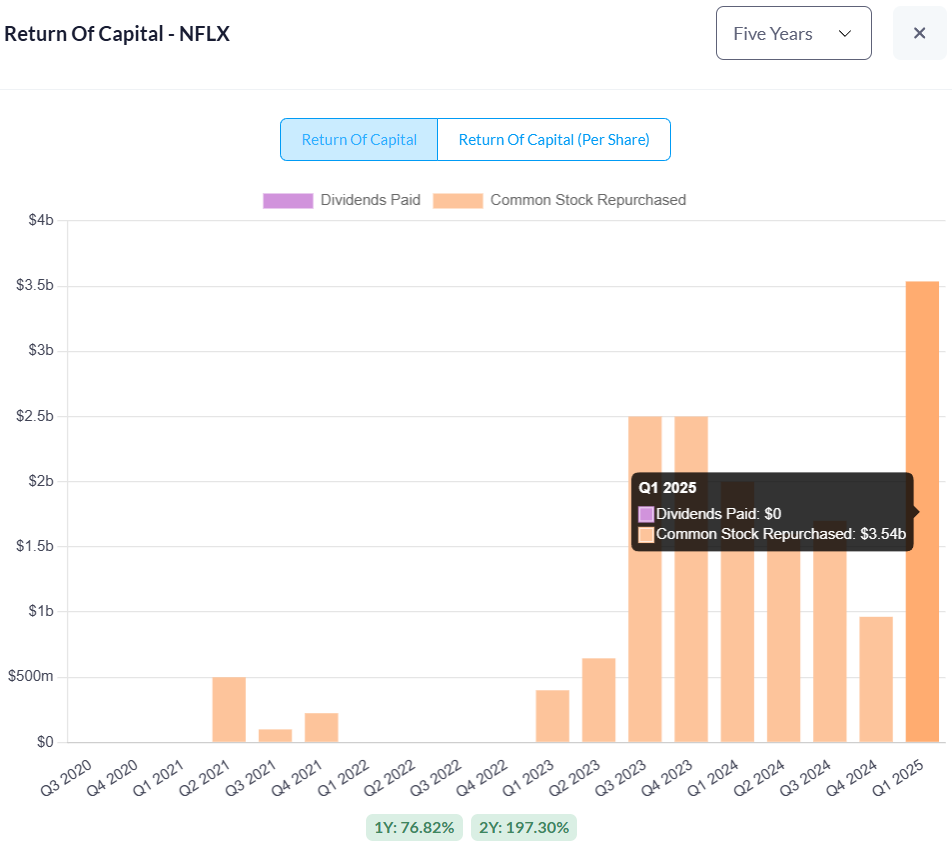Image resolution: width=952 pixels, height=847 pixels.
Task: Click the Q4 2020 axis label
Action: (112, 778)
